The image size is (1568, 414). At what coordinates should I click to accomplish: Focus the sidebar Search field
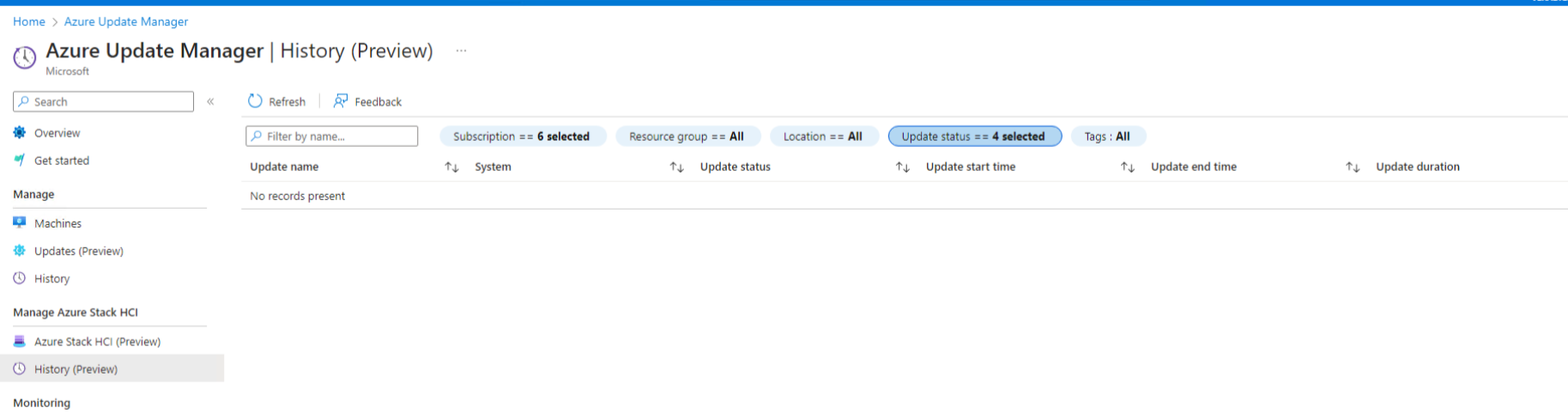[x=103, y=101]
